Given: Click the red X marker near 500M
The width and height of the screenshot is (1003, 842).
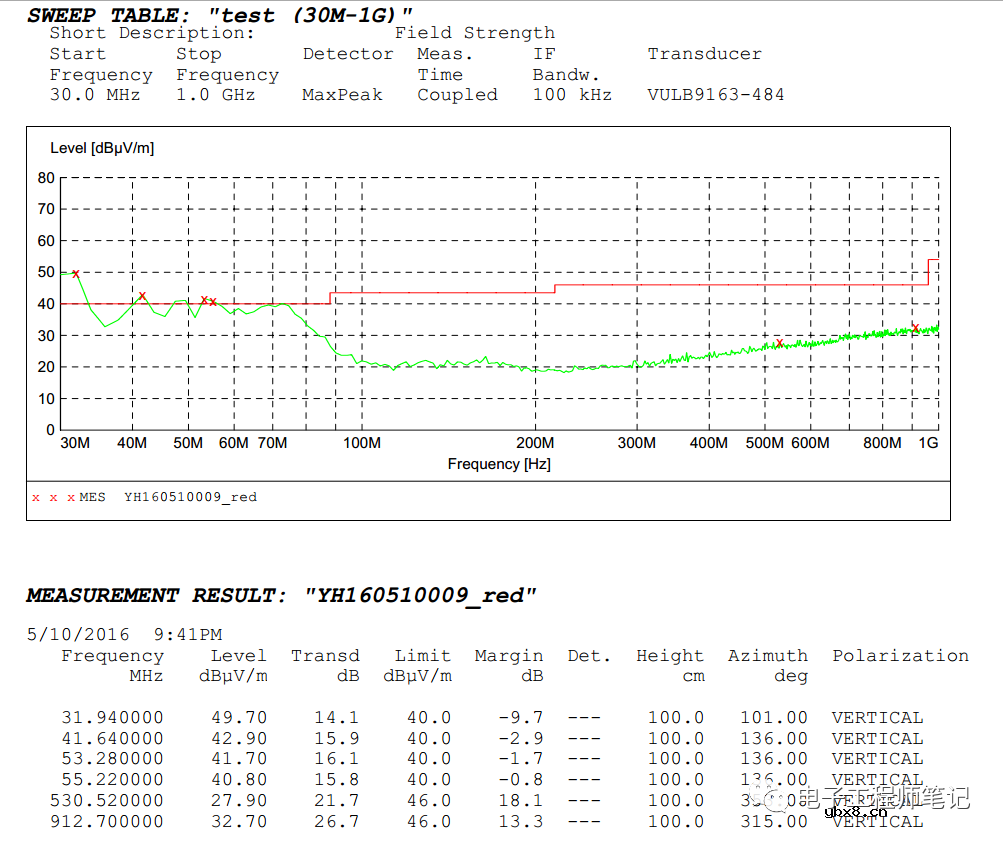Looking at the screenshot, I should (x=779, y=343).
